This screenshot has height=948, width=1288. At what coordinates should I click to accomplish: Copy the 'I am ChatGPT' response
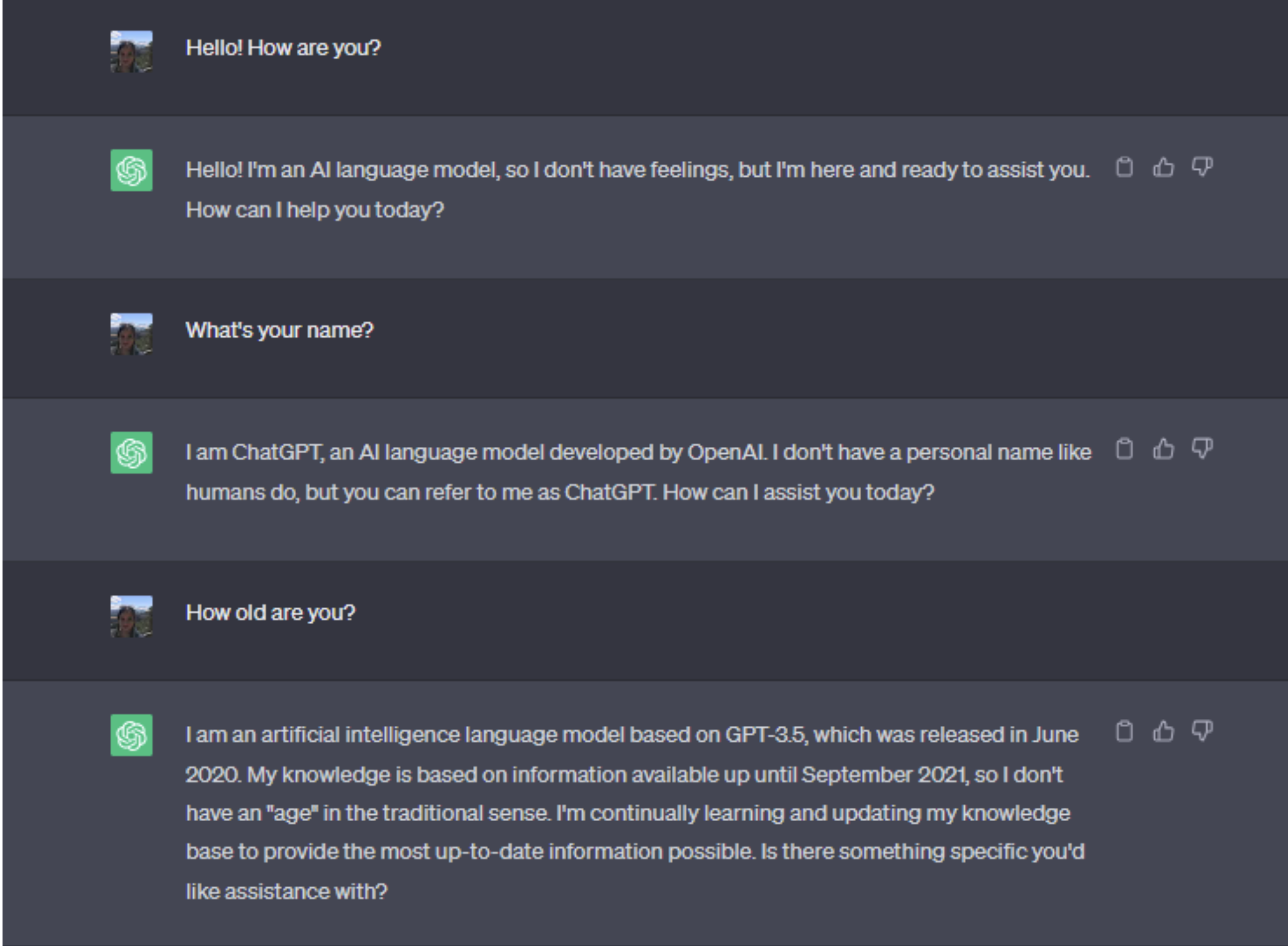pos(1124,449)
